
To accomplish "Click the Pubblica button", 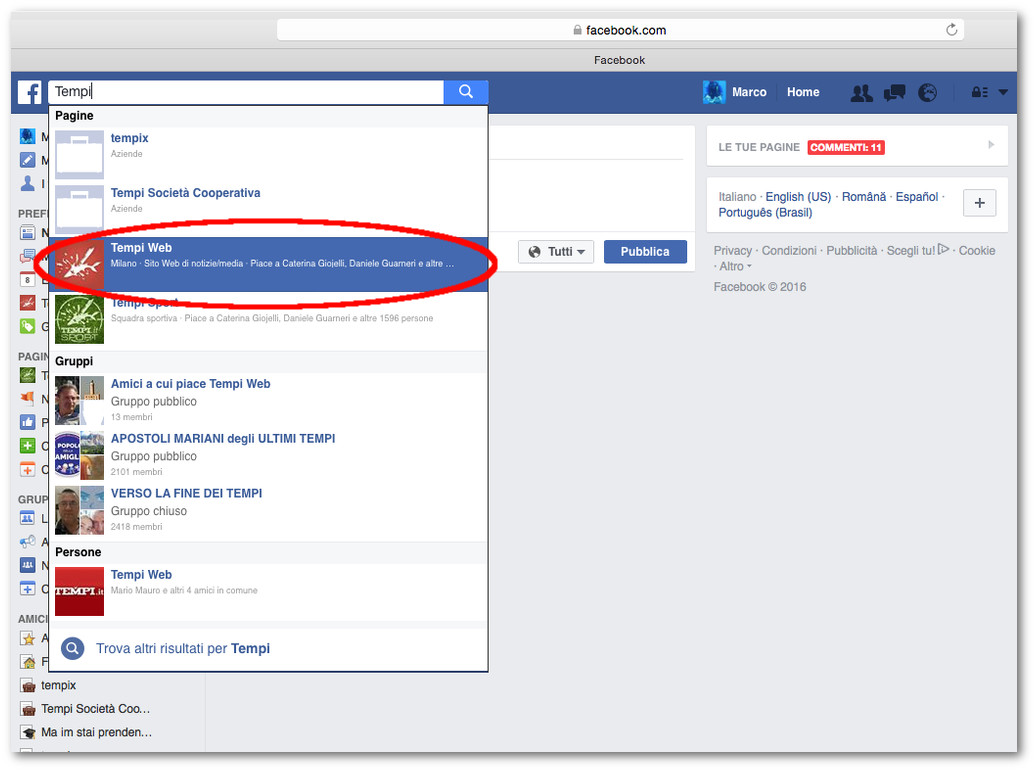I will click(x=645, y=251).
